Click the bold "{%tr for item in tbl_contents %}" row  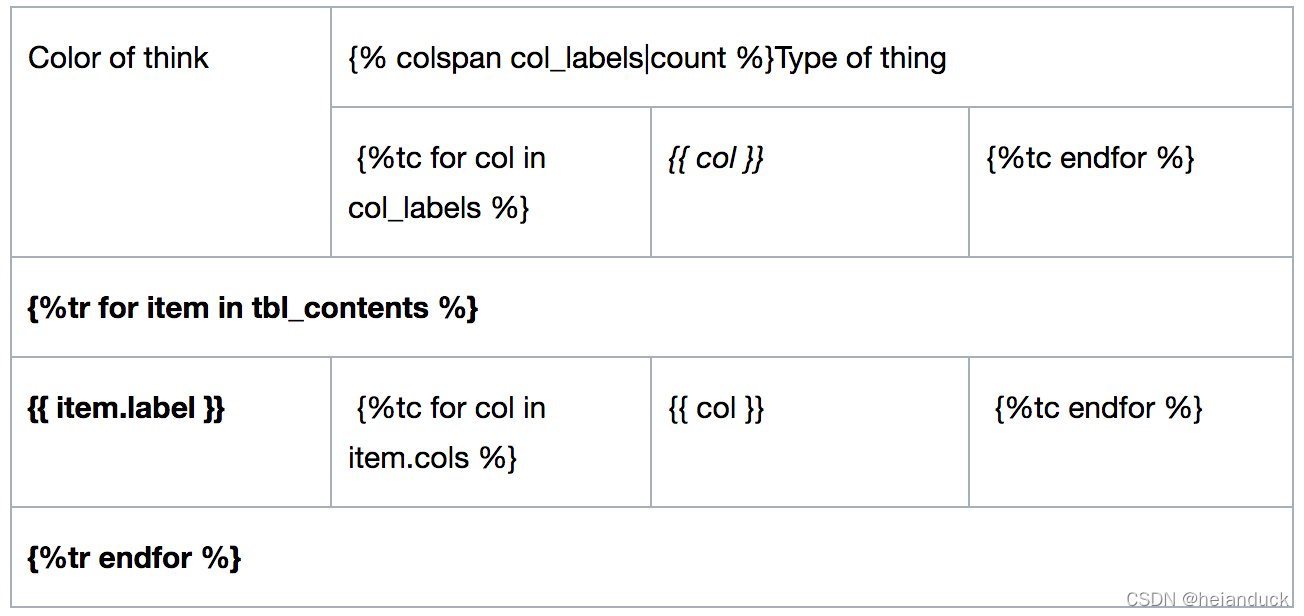click(x=652, y=307)
